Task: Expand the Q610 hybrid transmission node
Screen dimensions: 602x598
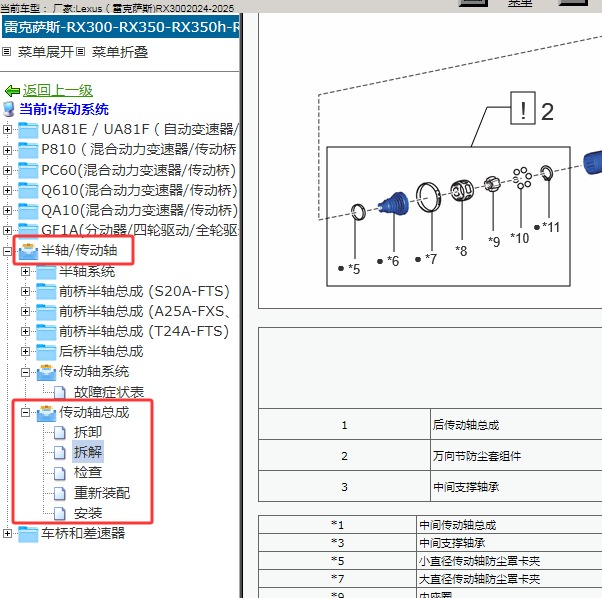Action: (x=7, y=190)
